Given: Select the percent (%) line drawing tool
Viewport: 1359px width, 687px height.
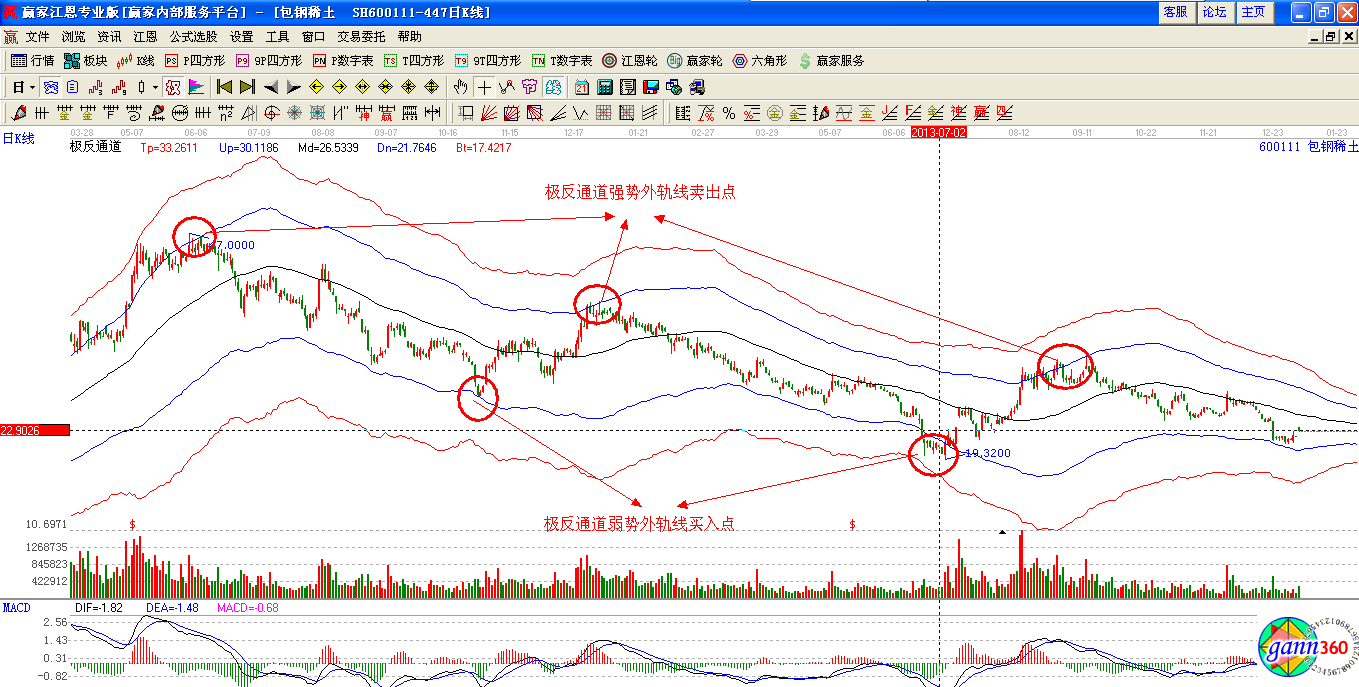Looking at the screenshot, I should 729,113.
